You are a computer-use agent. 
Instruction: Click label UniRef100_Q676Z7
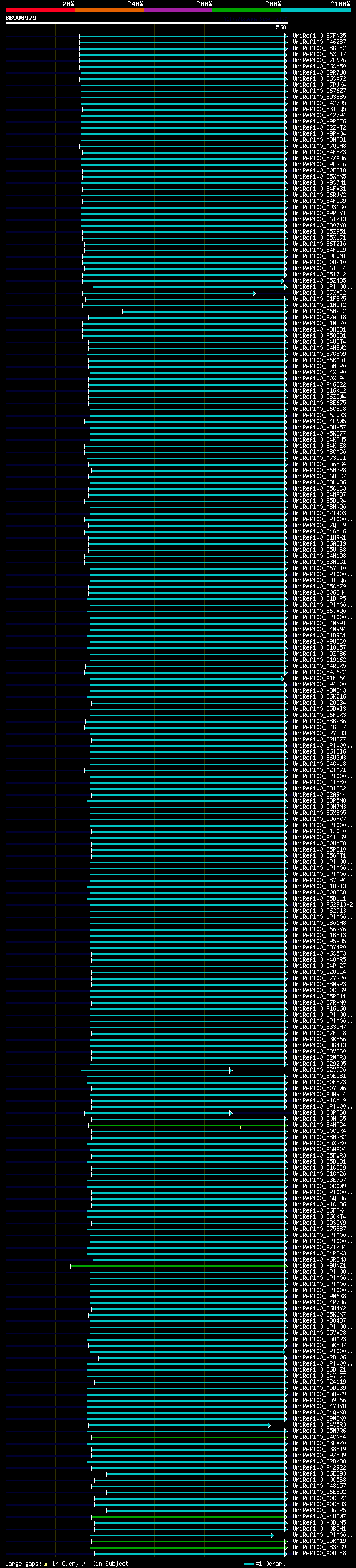[x=319, y=91]
